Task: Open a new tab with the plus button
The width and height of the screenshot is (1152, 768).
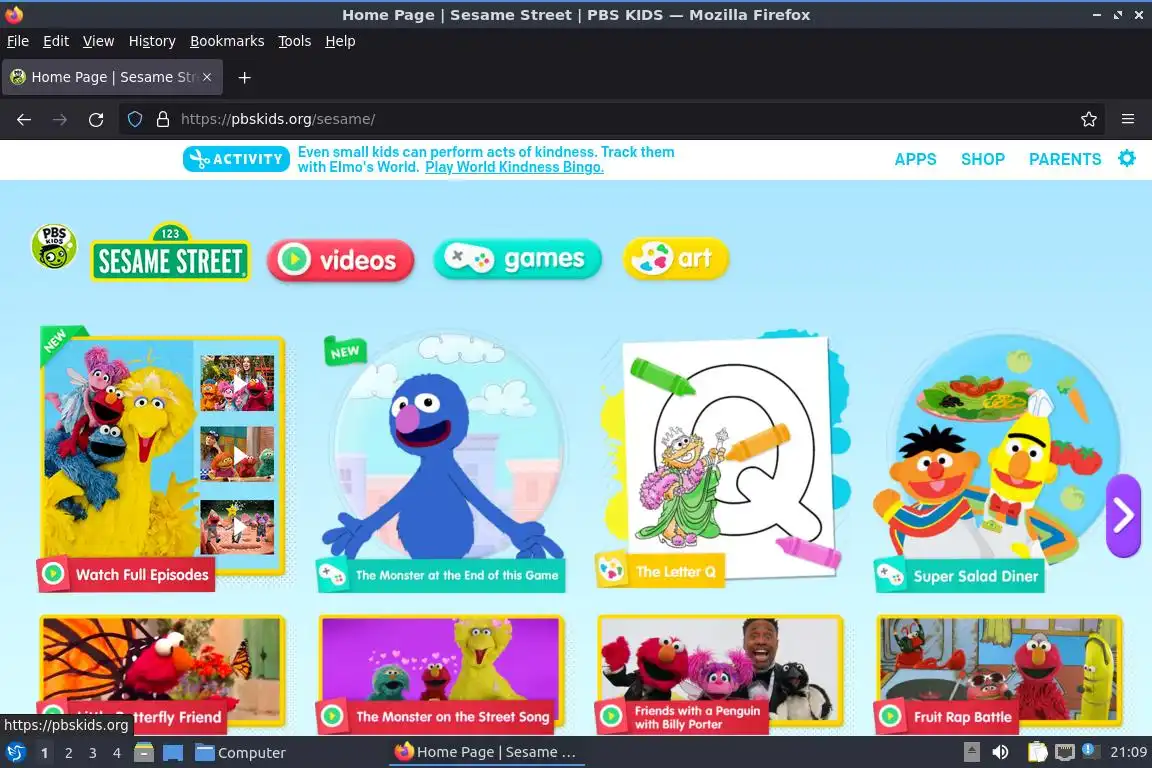Action: click(x=245, y=77)
